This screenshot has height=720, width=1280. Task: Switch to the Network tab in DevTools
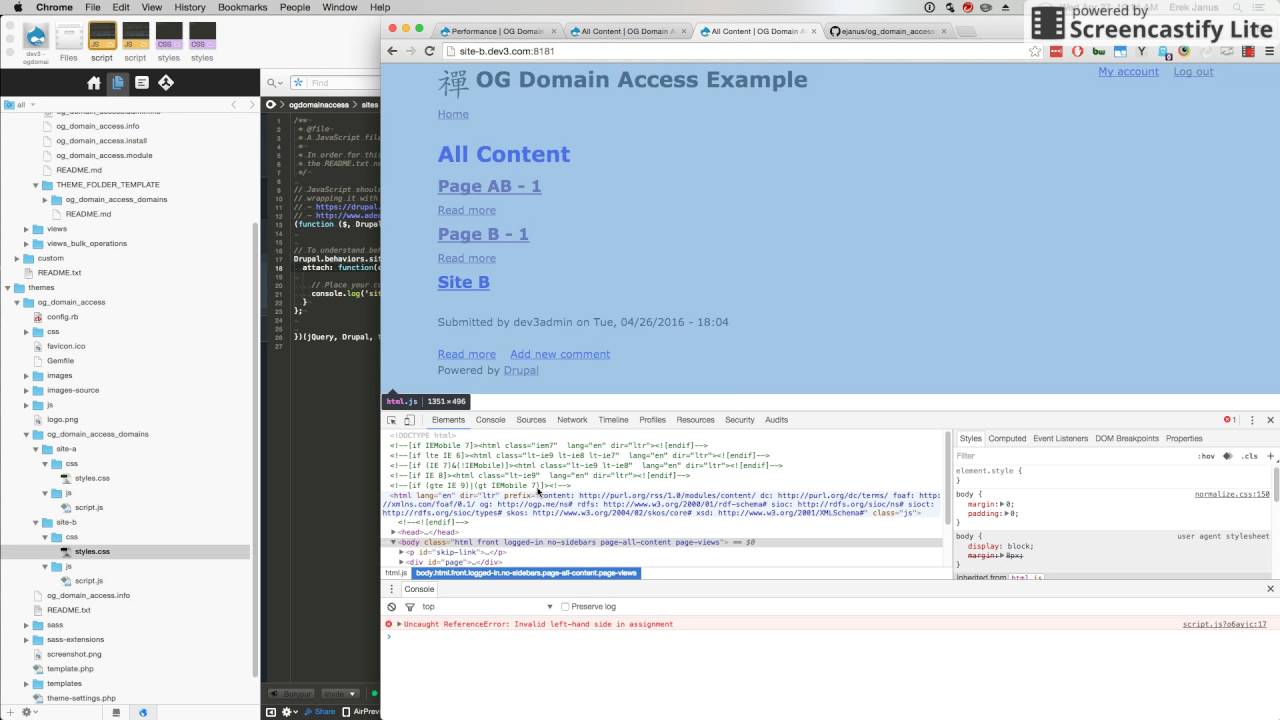[572, 420]
